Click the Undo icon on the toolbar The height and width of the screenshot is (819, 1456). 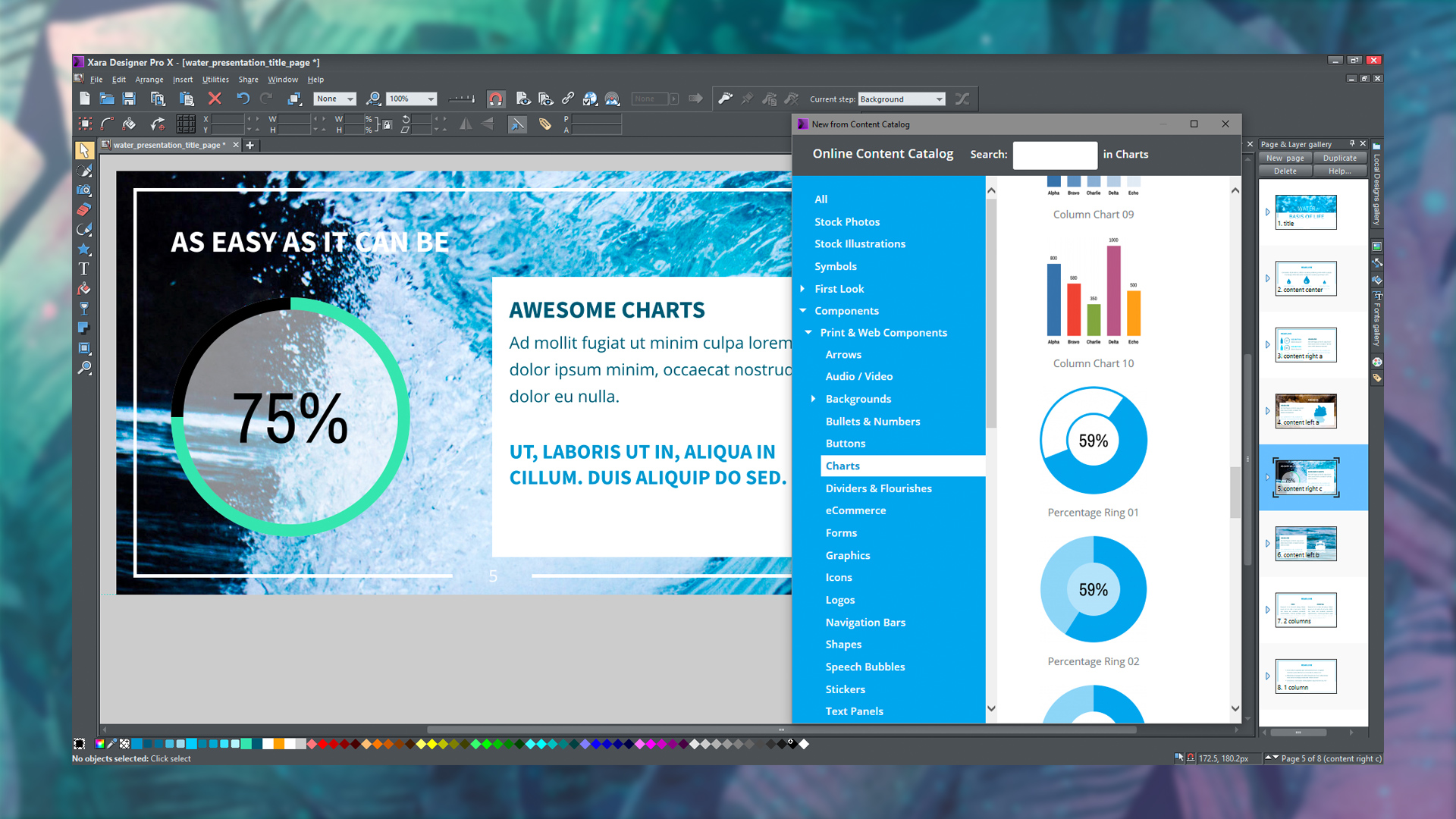coord(243,99)
